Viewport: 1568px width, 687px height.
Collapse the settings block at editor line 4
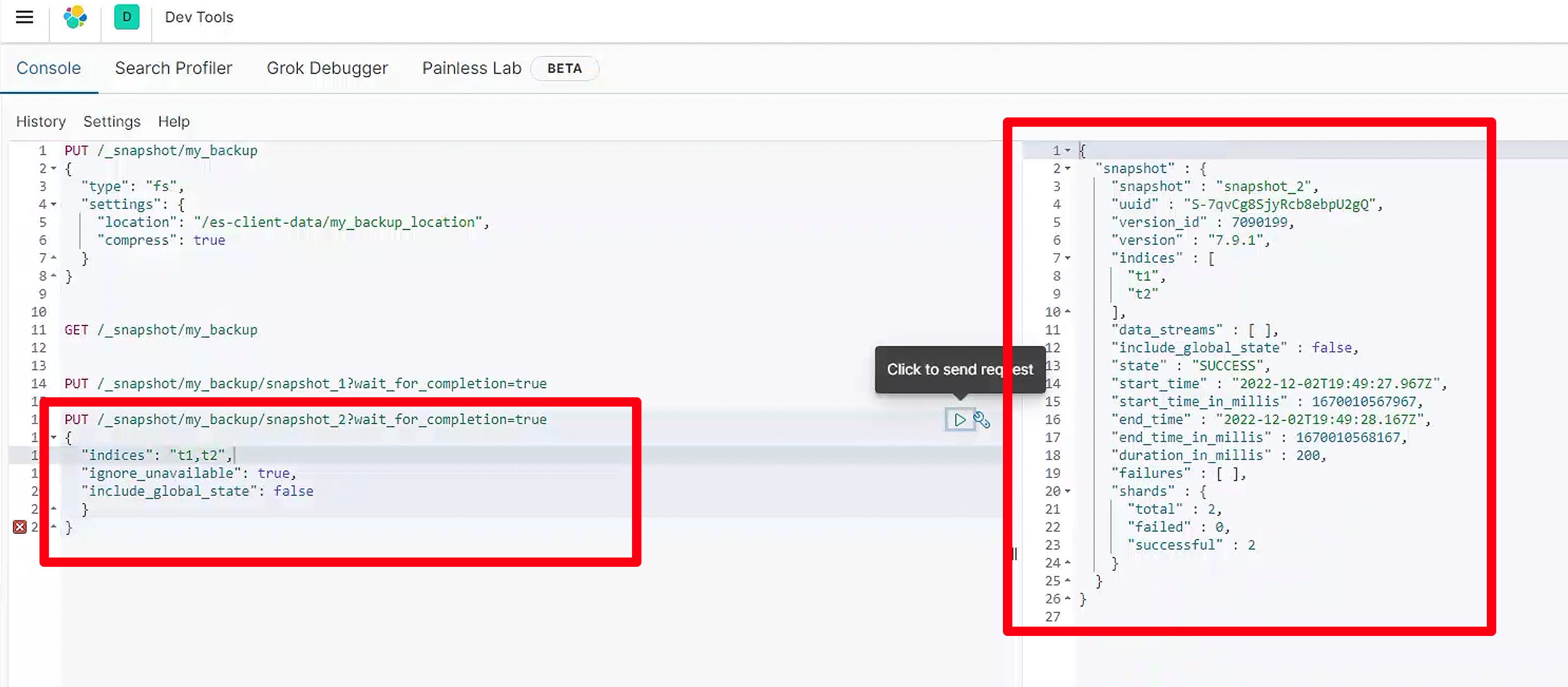click(x=54, y=204)
